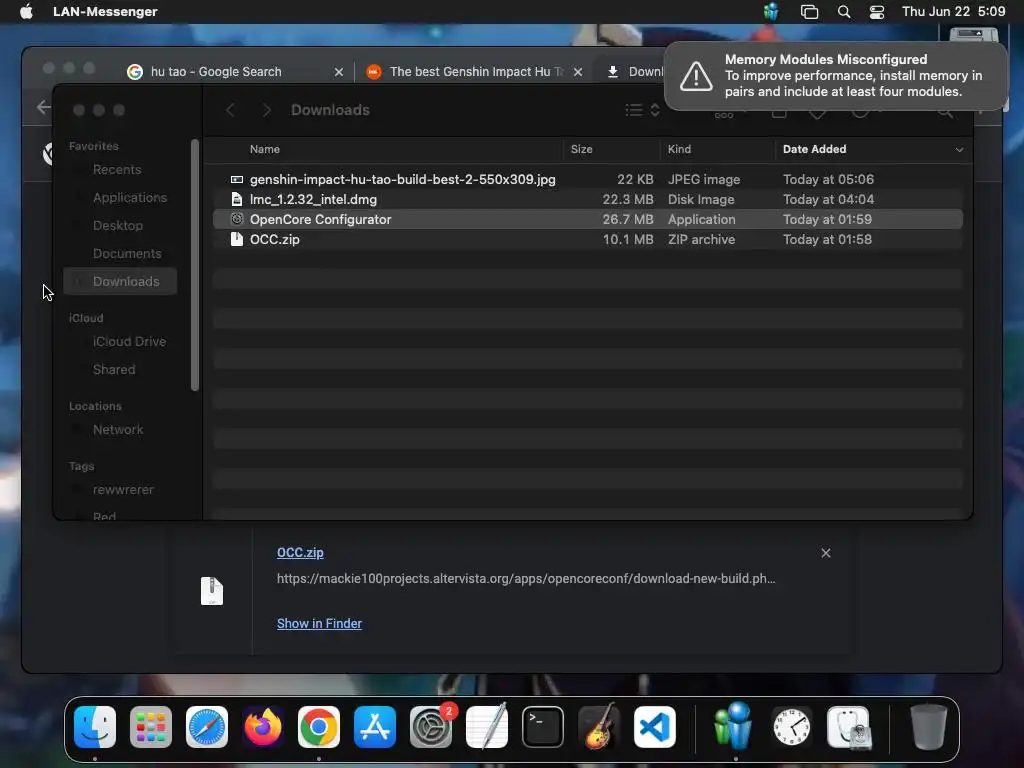Sort files by Size column

point(581,149)
